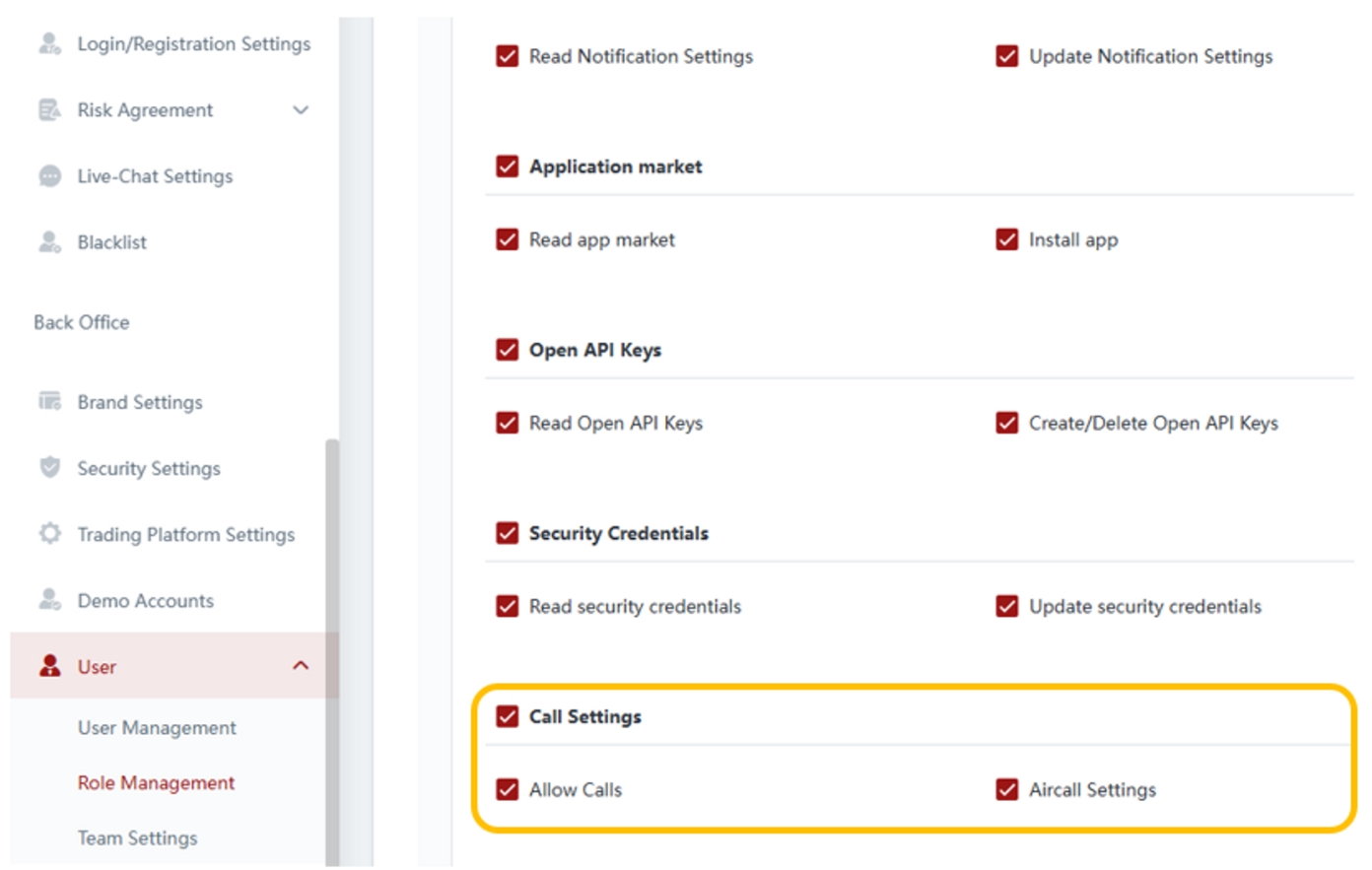Toggle Create/Delete Open API Keys permission
The height and width of the screenshot is (870, 1372).
(1006, 423)
